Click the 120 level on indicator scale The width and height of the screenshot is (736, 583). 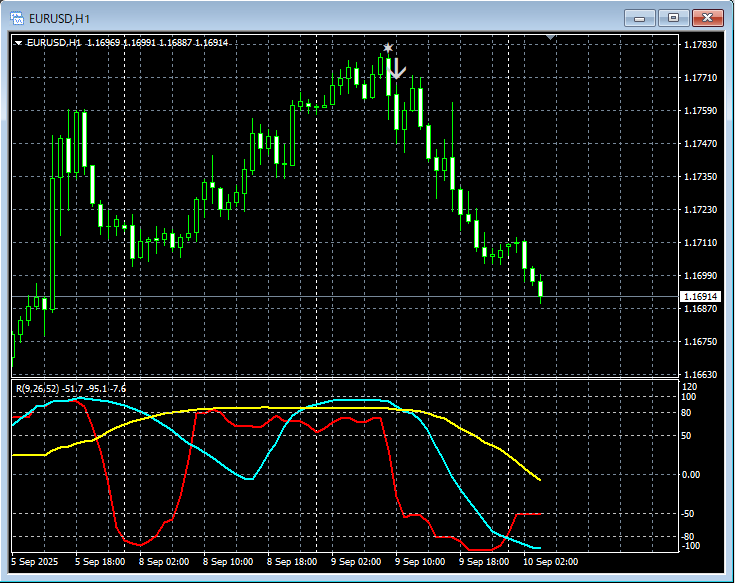click(x=688, y=386)
